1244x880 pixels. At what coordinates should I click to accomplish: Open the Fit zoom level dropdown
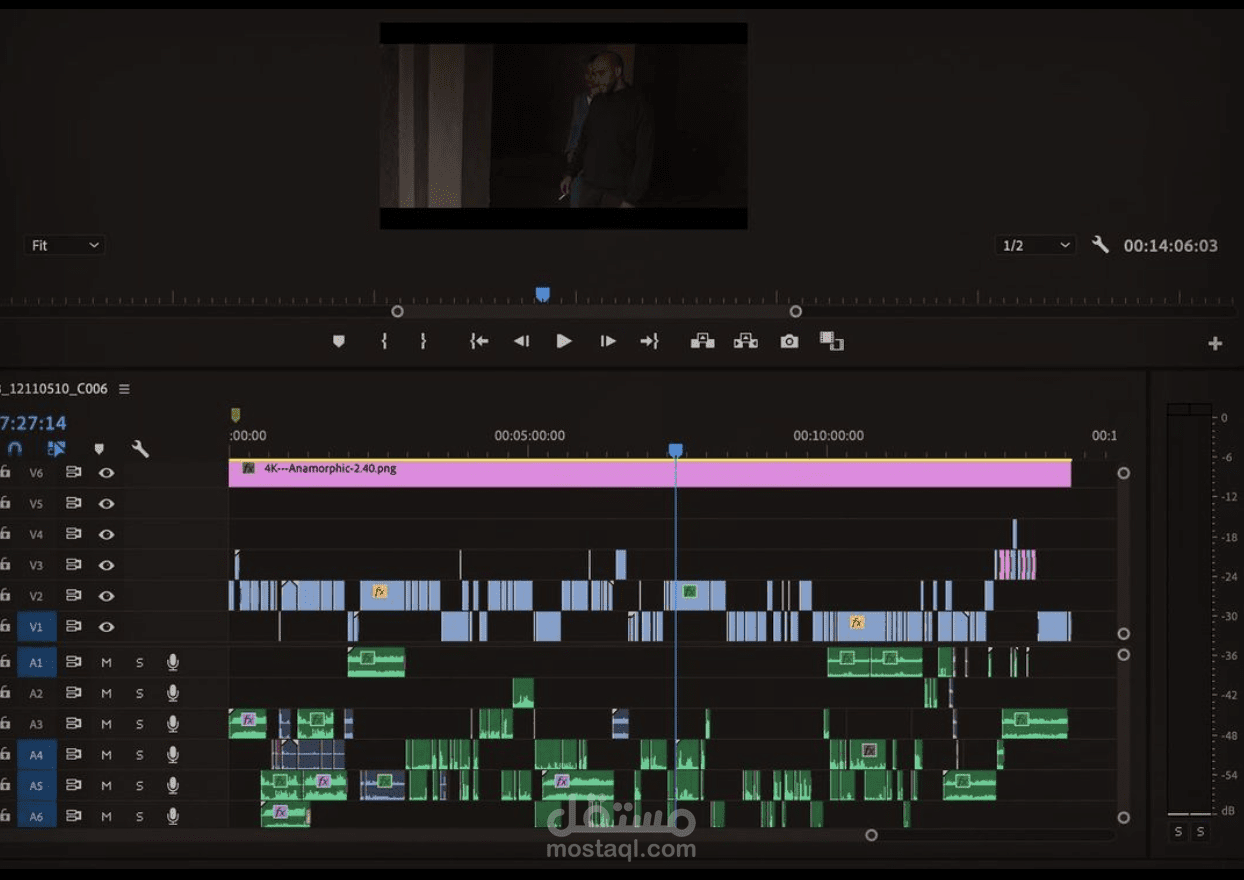click(x=64, y=245)
